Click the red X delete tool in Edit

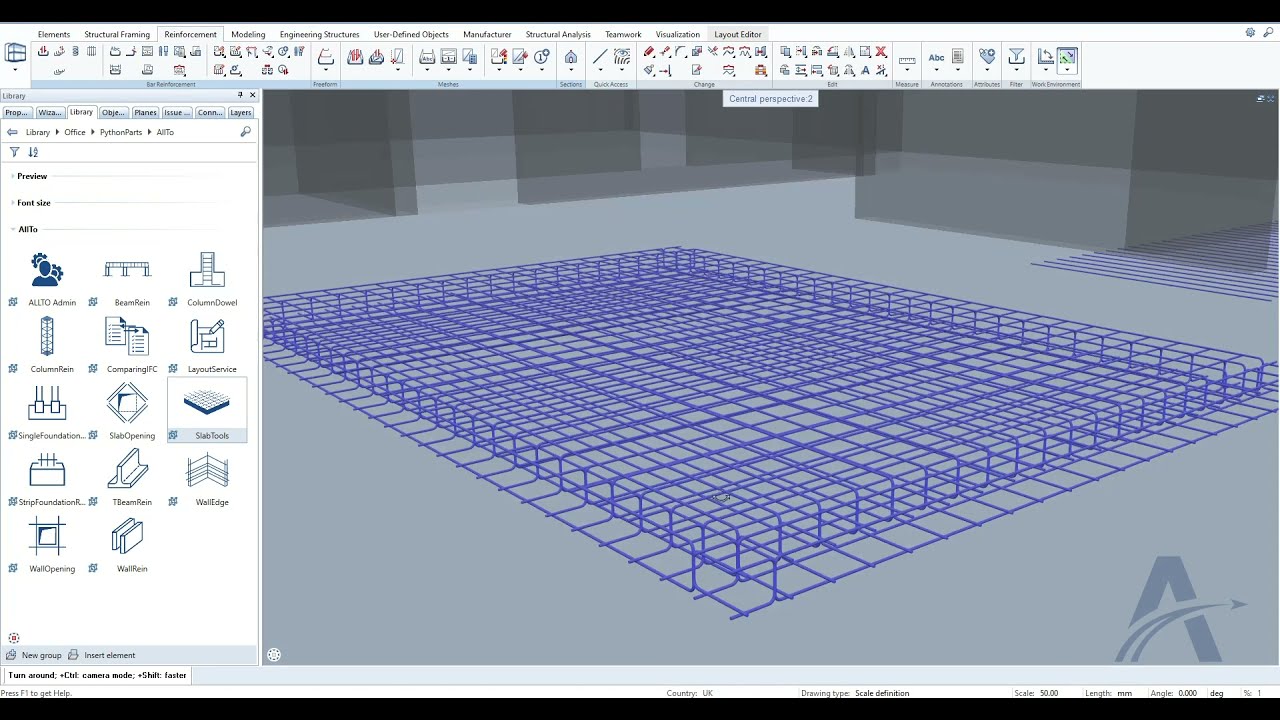(x=881, y=52)
